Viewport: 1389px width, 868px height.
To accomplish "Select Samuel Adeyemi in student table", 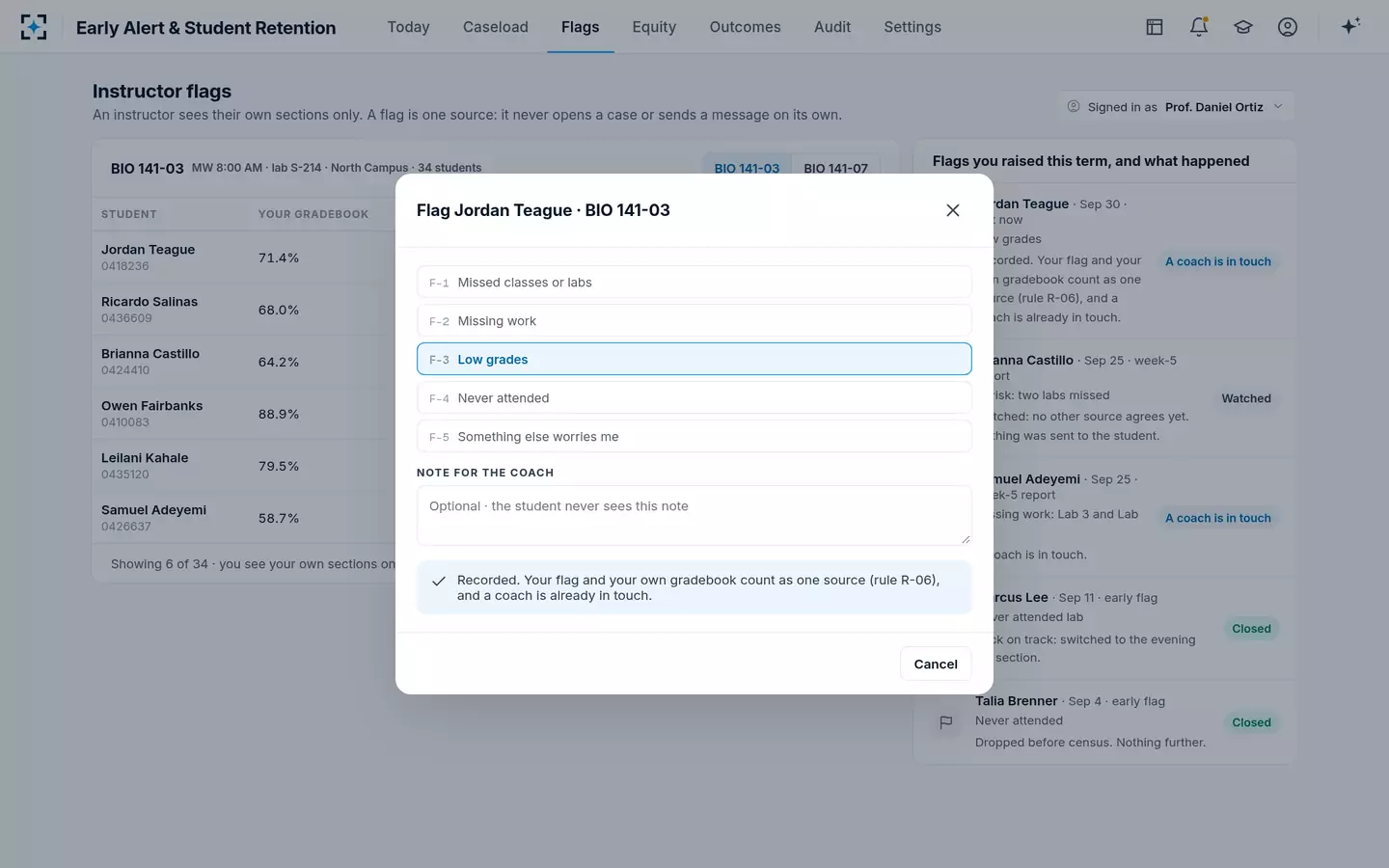I will 153,510.
